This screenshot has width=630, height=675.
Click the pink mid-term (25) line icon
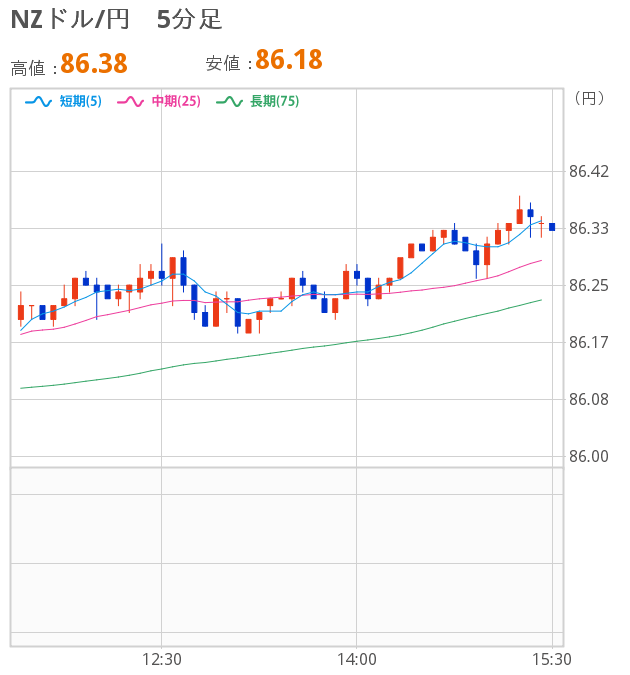pyautogui.click(x=130, y=102)
